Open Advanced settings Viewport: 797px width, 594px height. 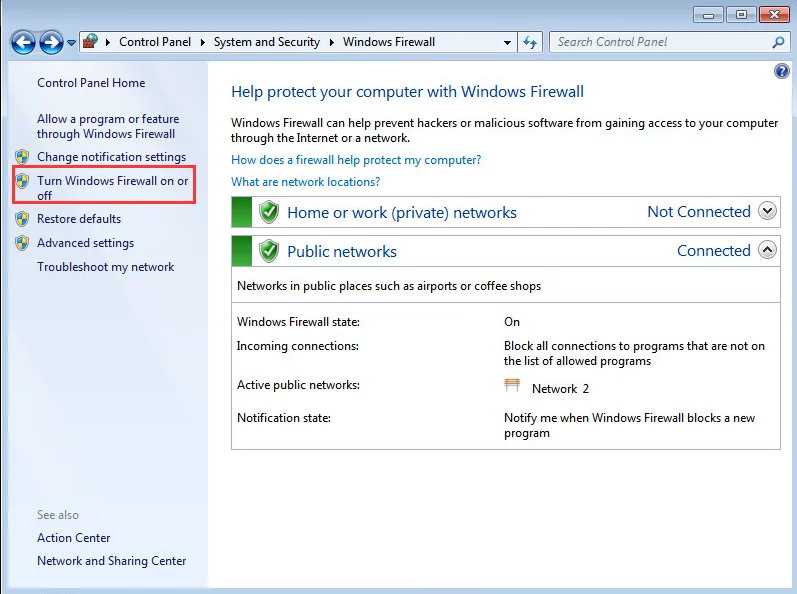point(85,243)
